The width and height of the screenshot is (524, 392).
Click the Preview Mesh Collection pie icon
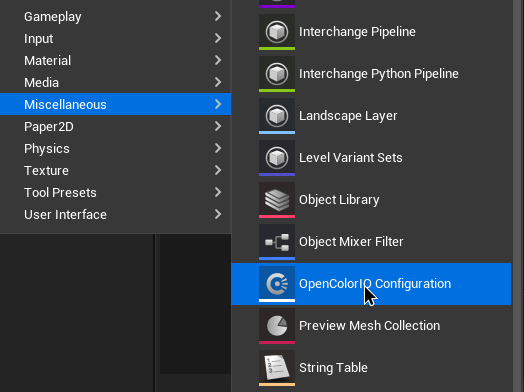277,326
